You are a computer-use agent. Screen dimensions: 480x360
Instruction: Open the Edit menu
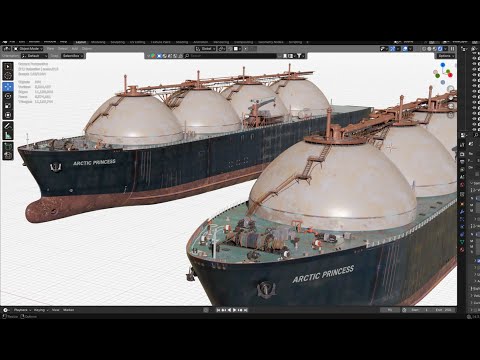coord(22,42)
